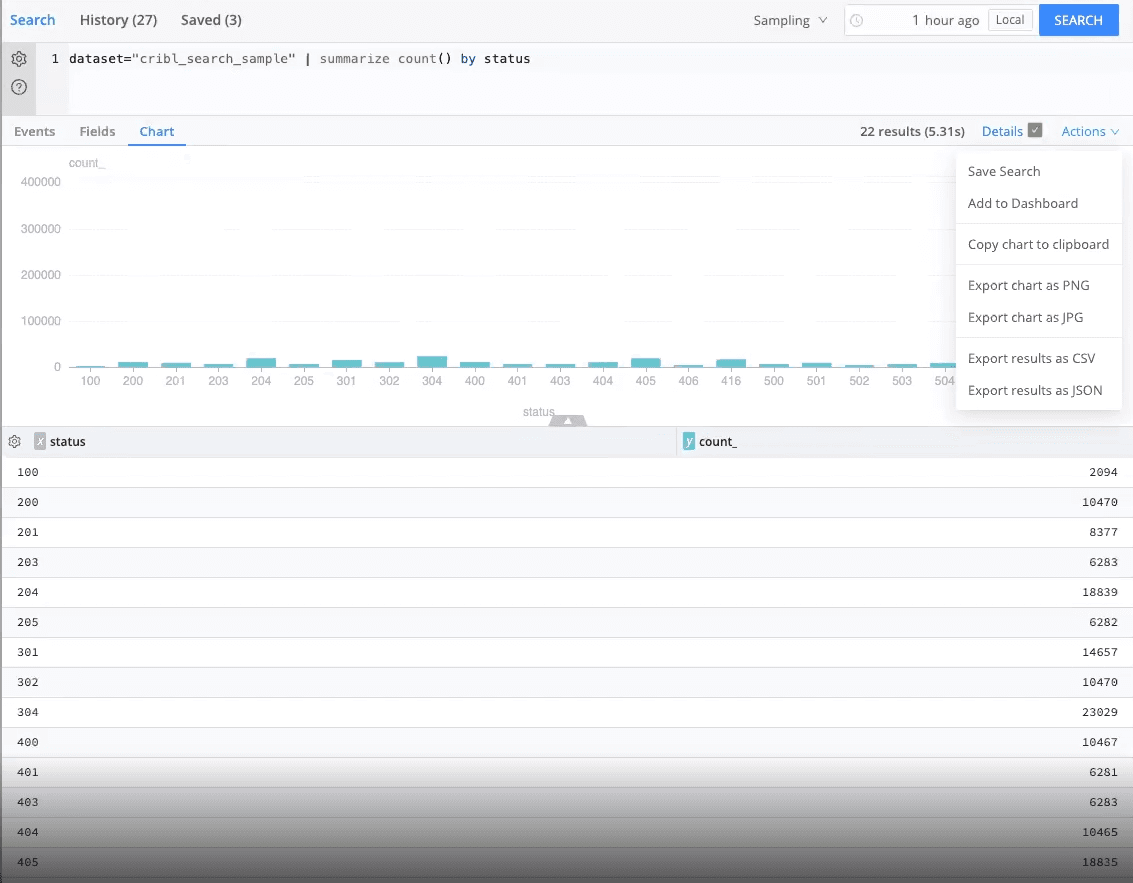Open table settings gear beside status column
Screen dimensions: 1133x883
click(x=15, y=442)
